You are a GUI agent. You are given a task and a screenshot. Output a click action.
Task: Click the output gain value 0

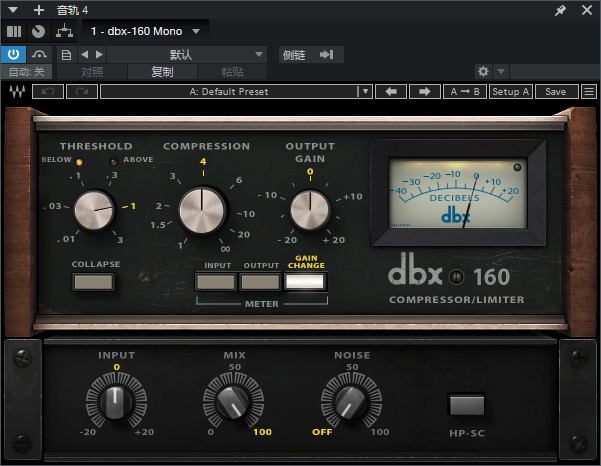tap(310, 171)
